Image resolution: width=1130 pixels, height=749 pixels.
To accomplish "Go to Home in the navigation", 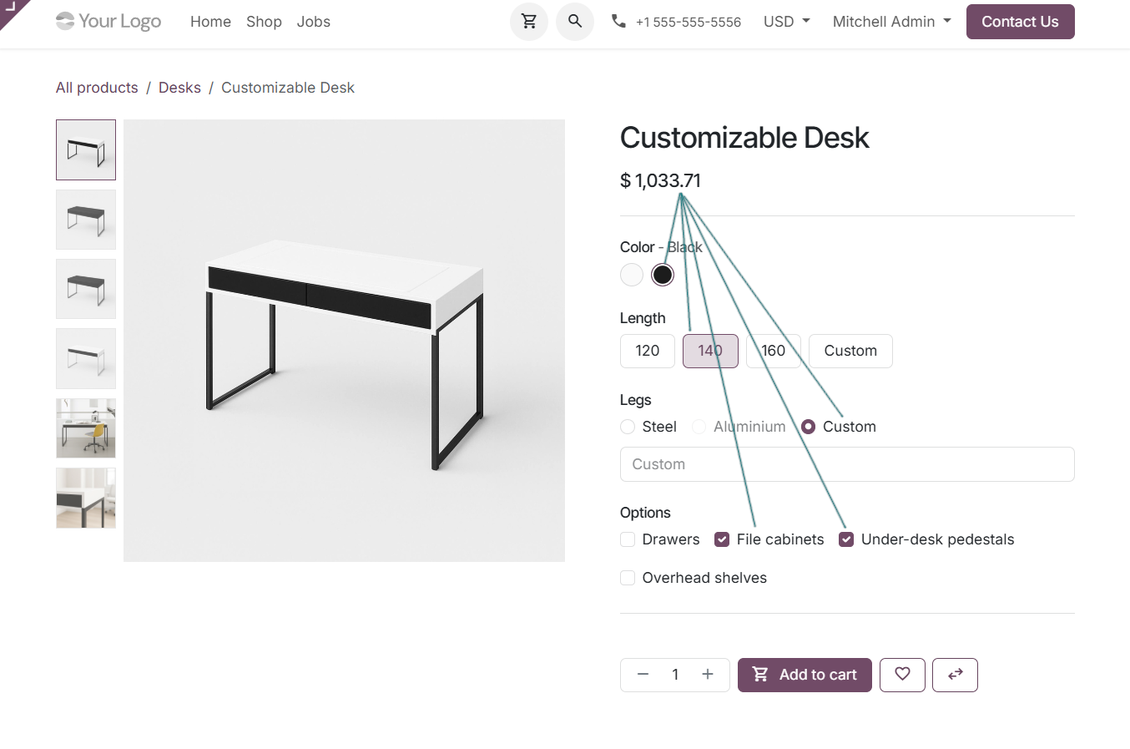I will click(x=210, y=22).
